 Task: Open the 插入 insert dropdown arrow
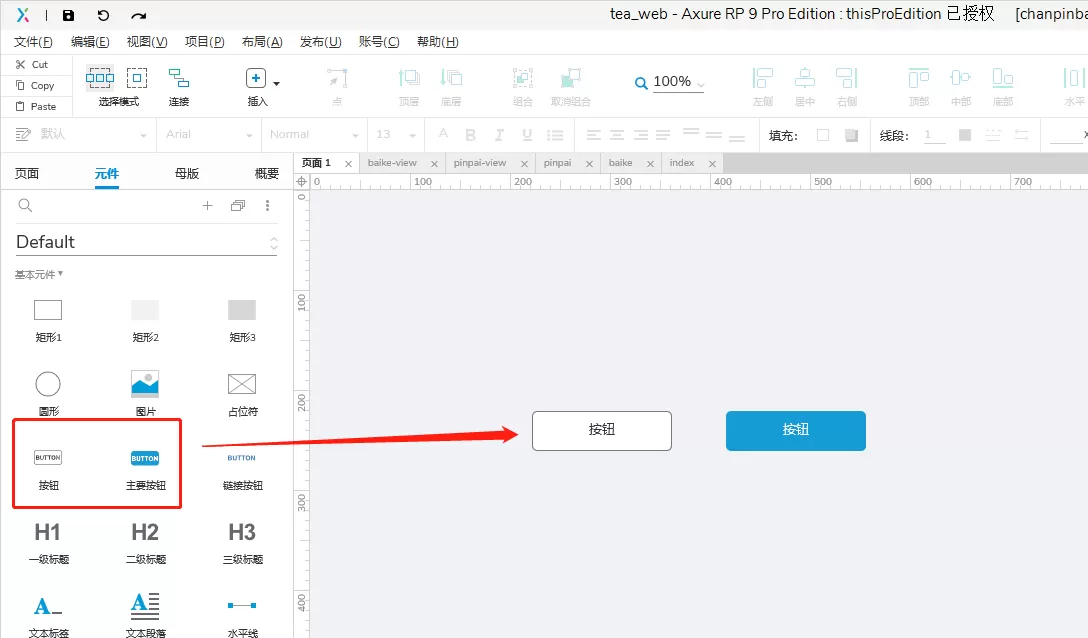pyautogui.click(x=276, y=83)
